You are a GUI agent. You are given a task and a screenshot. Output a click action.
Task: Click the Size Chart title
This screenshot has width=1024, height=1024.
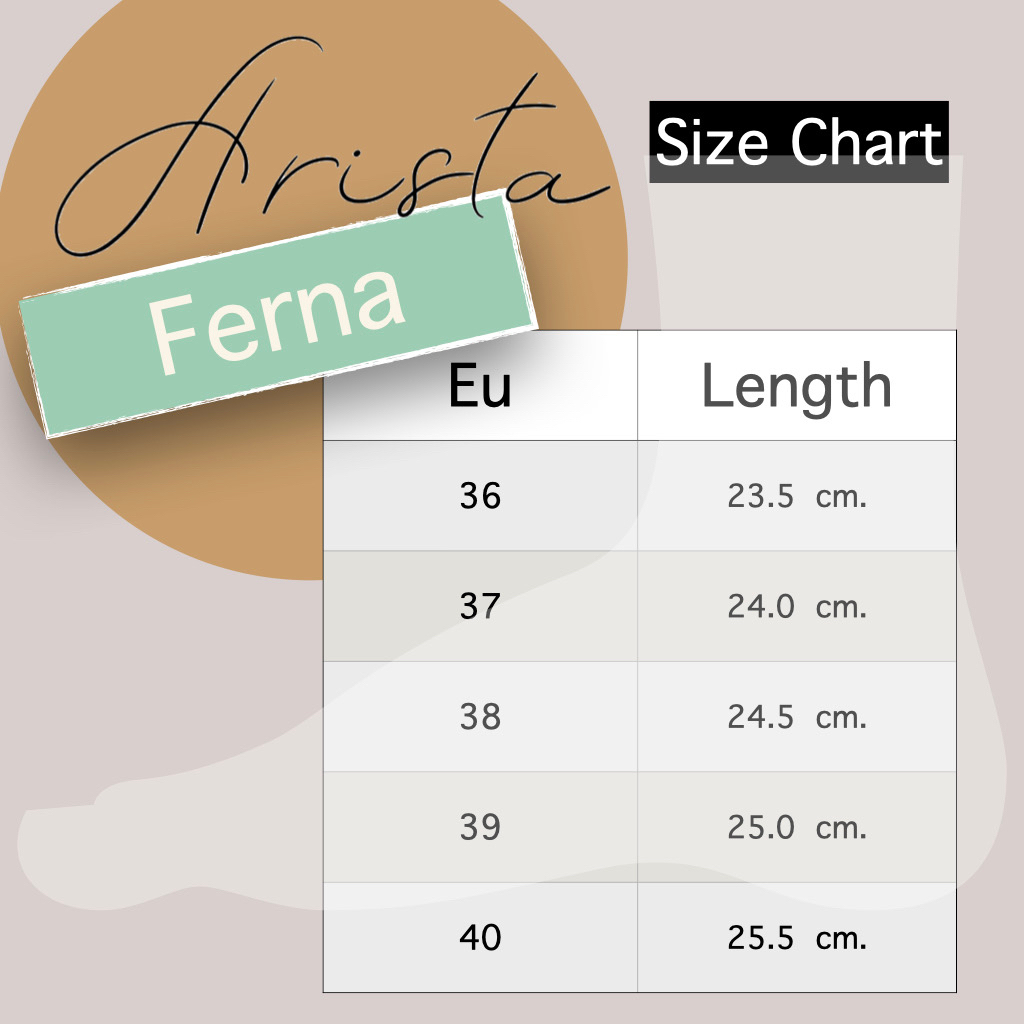[798, 142]
